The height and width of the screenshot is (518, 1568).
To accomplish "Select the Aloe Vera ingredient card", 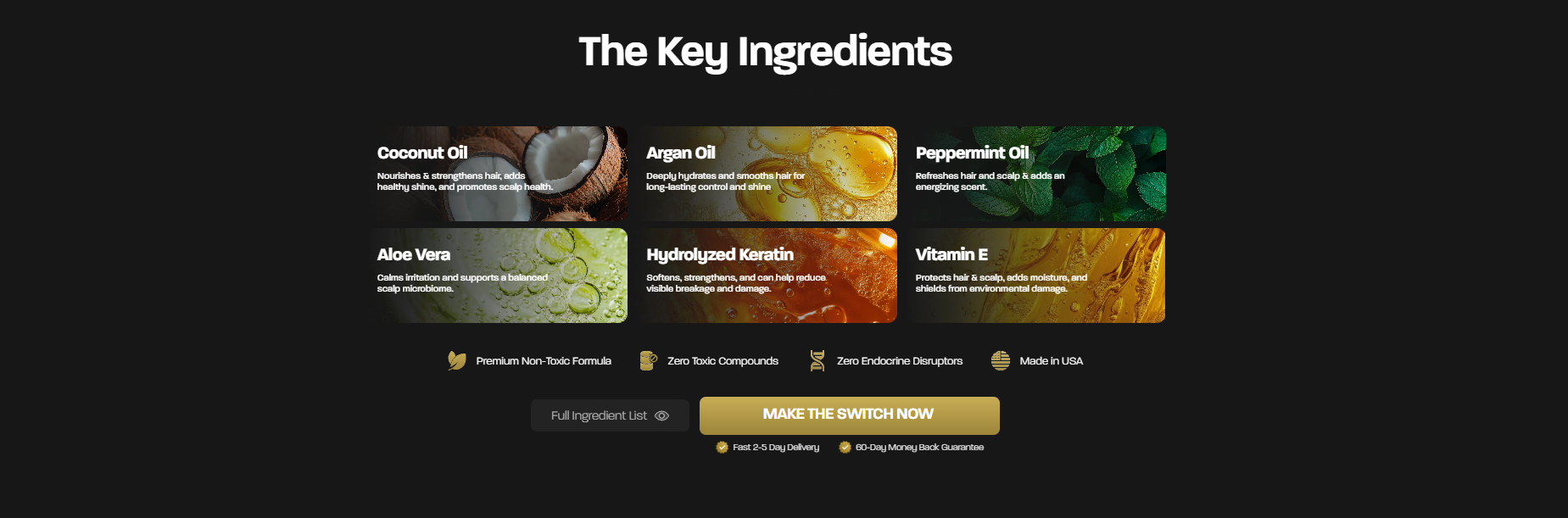I will [x=499, y=276].
